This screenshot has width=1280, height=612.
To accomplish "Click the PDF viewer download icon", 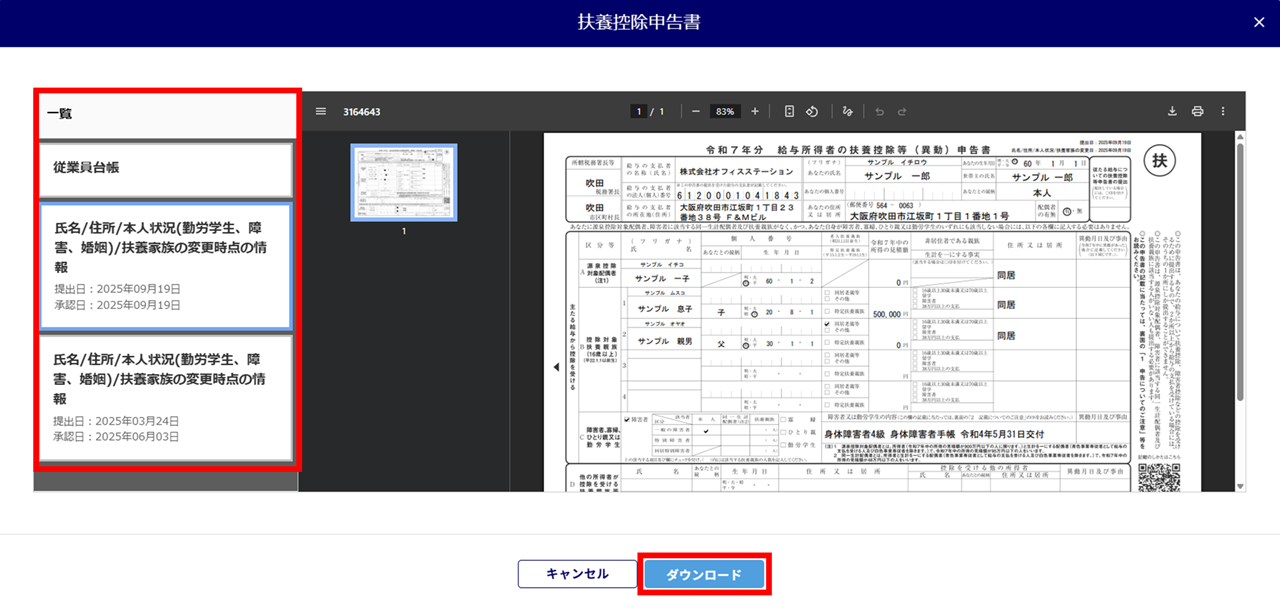I will [x=1172, y=111].
